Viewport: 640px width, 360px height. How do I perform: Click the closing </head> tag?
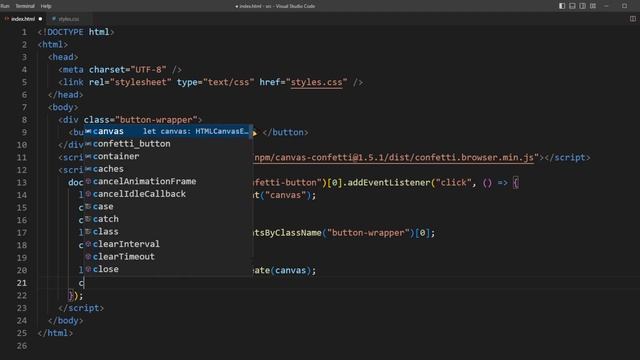click(66, 95)
